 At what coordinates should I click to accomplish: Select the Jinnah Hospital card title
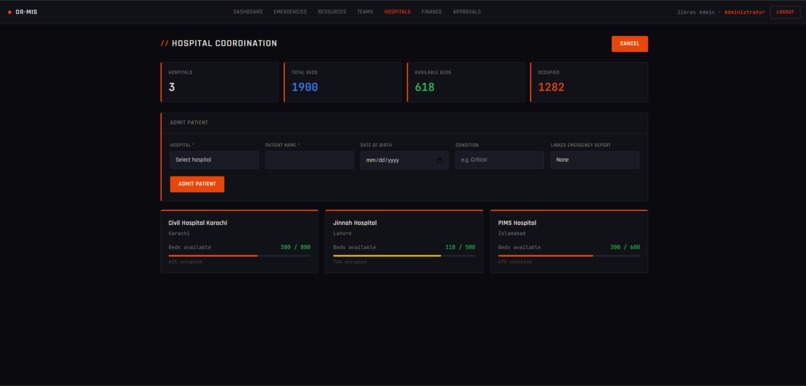[355, 223]
